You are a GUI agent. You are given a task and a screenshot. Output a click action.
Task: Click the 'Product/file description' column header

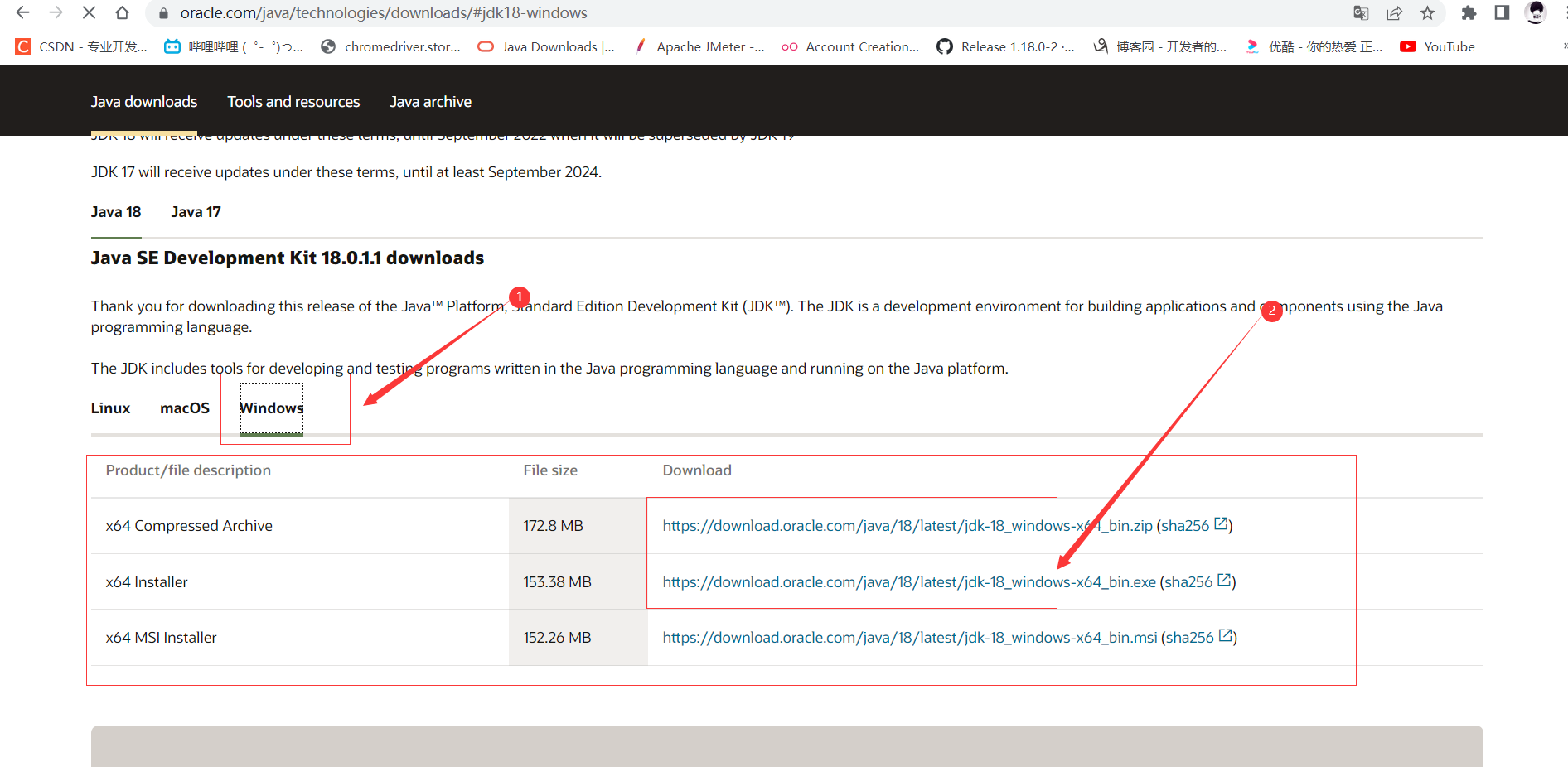click(x=188, y=470)
